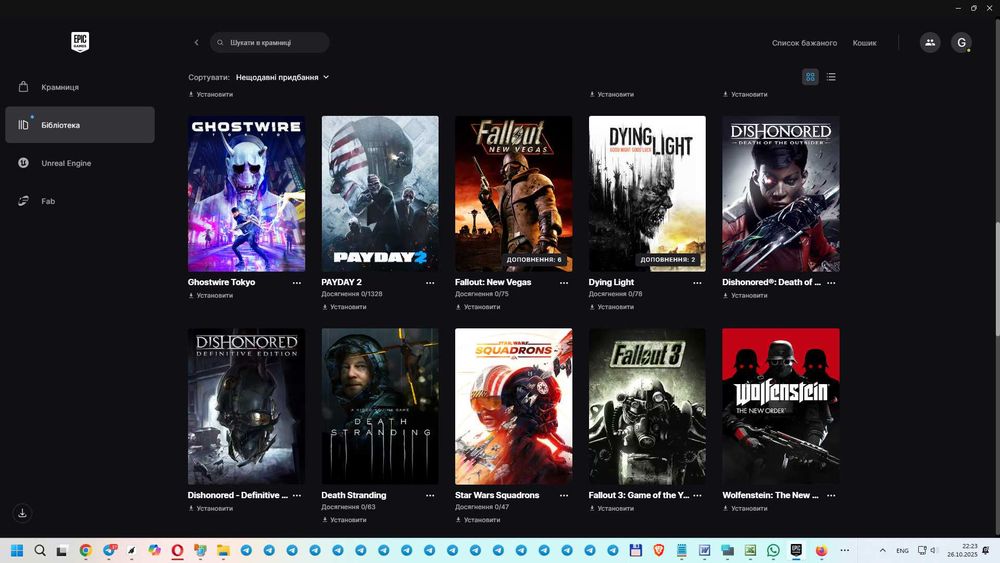Viewport: 1000px width, 563px height.
Task: Click Доповнення: 2 badge on Dying Light
Action: pyautogui.click(x=668, y=260)
